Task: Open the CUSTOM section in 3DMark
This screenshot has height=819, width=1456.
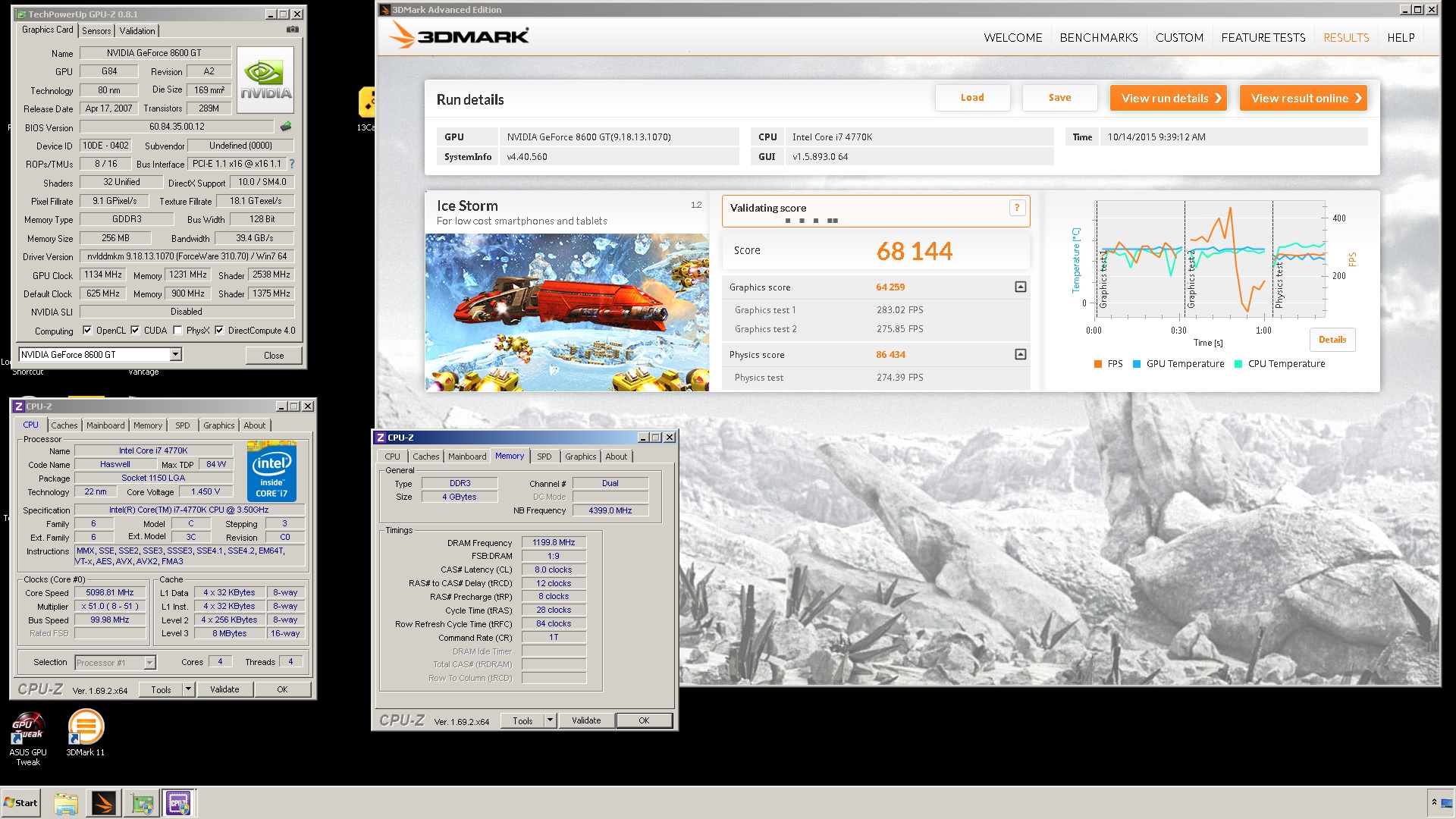Action: point(1179,38)
